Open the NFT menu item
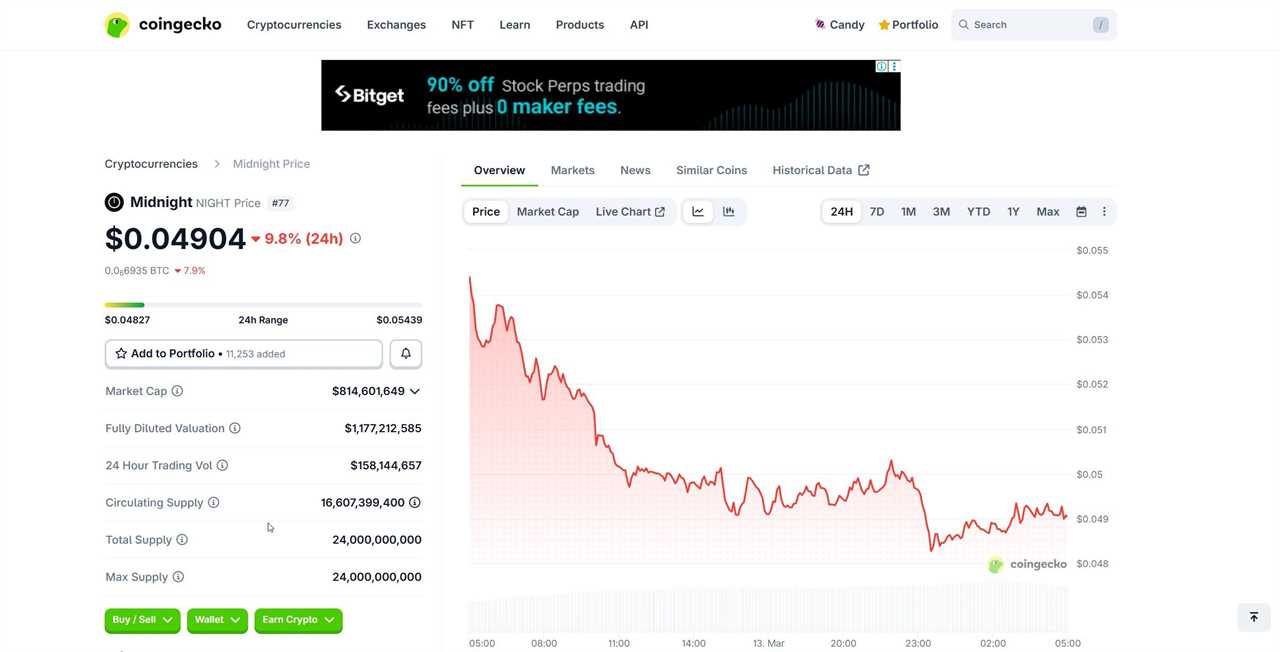Image resolution: width=1280 pixels, height=652 pixels. tap(462, 24)
